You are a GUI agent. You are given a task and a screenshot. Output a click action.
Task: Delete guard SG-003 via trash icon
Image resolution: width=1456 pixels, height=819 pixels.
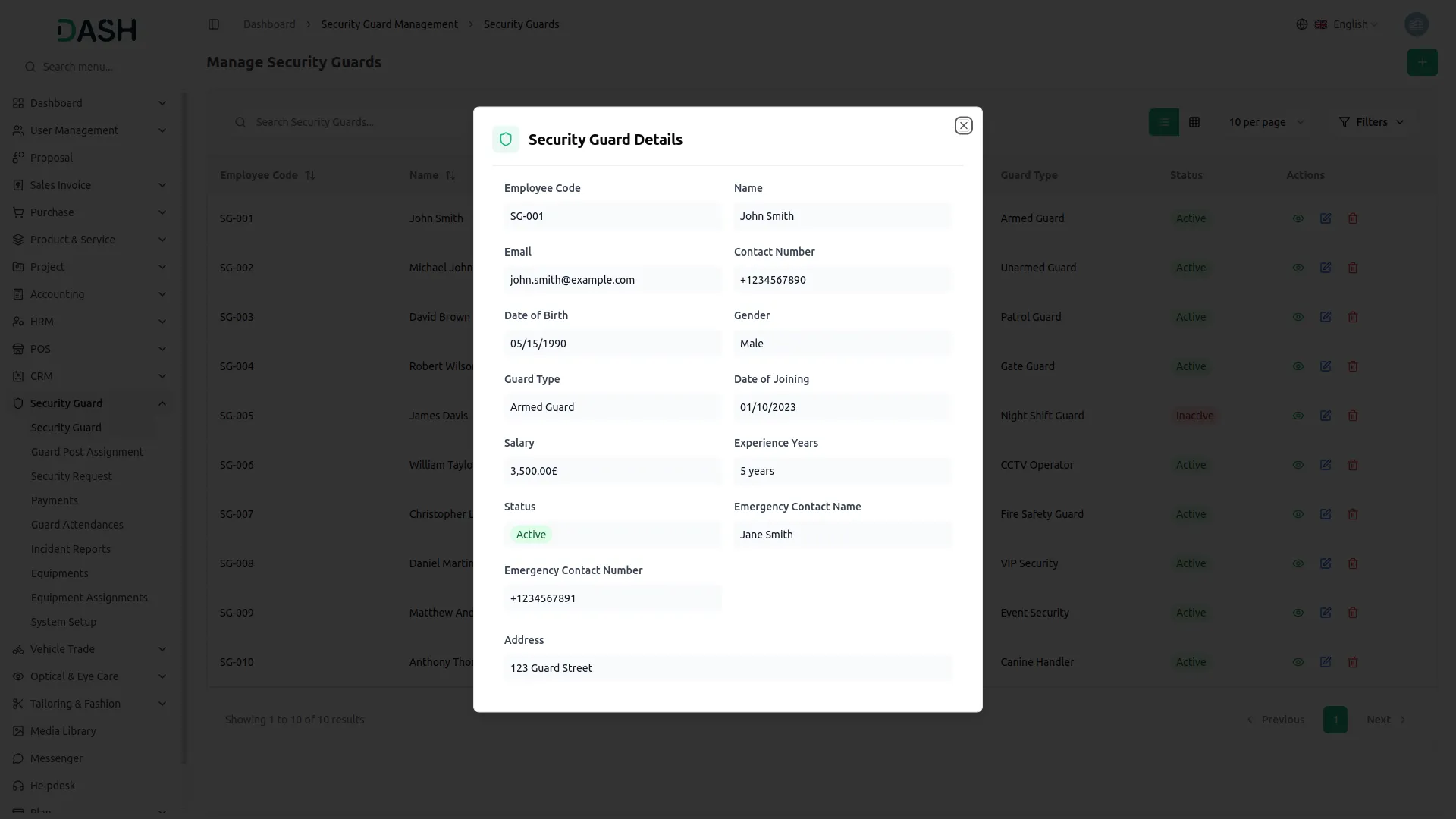pos(1352,317)
